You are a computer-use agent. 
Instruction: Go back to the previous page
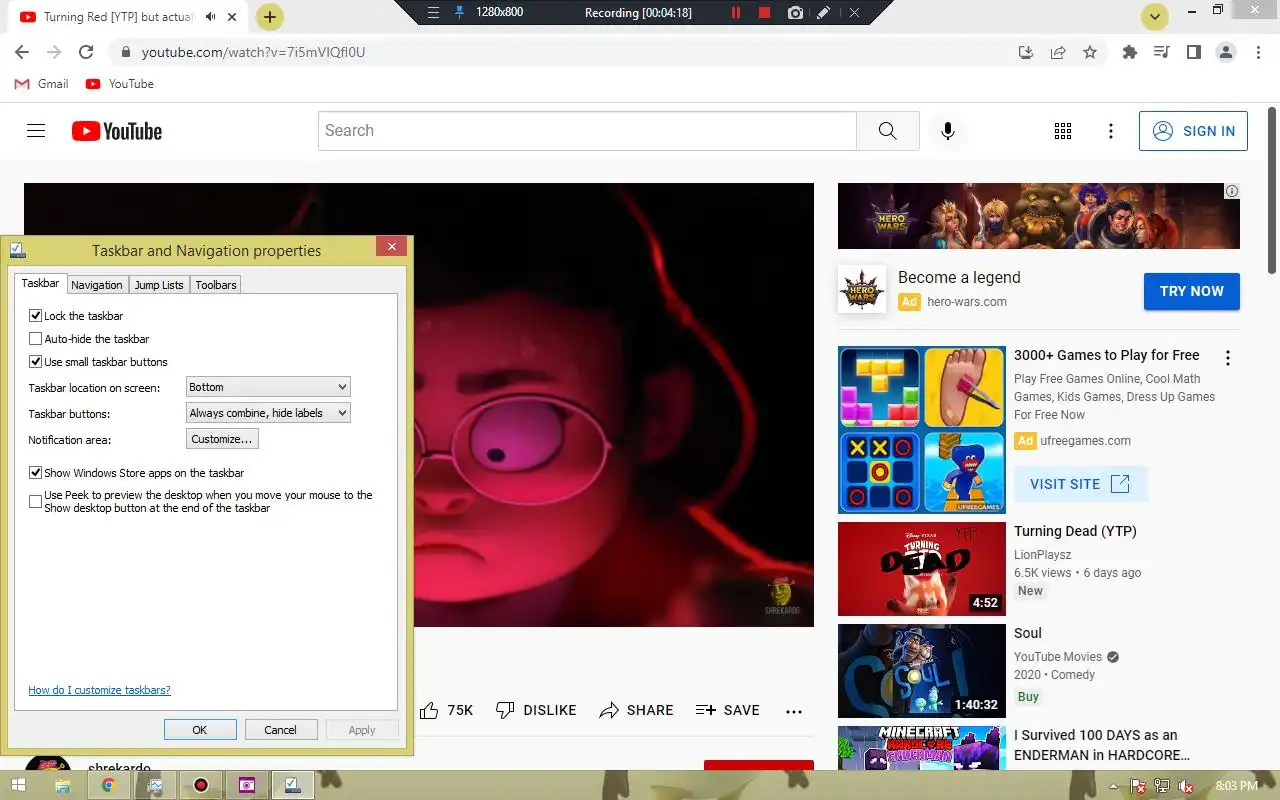click(22, 52)
